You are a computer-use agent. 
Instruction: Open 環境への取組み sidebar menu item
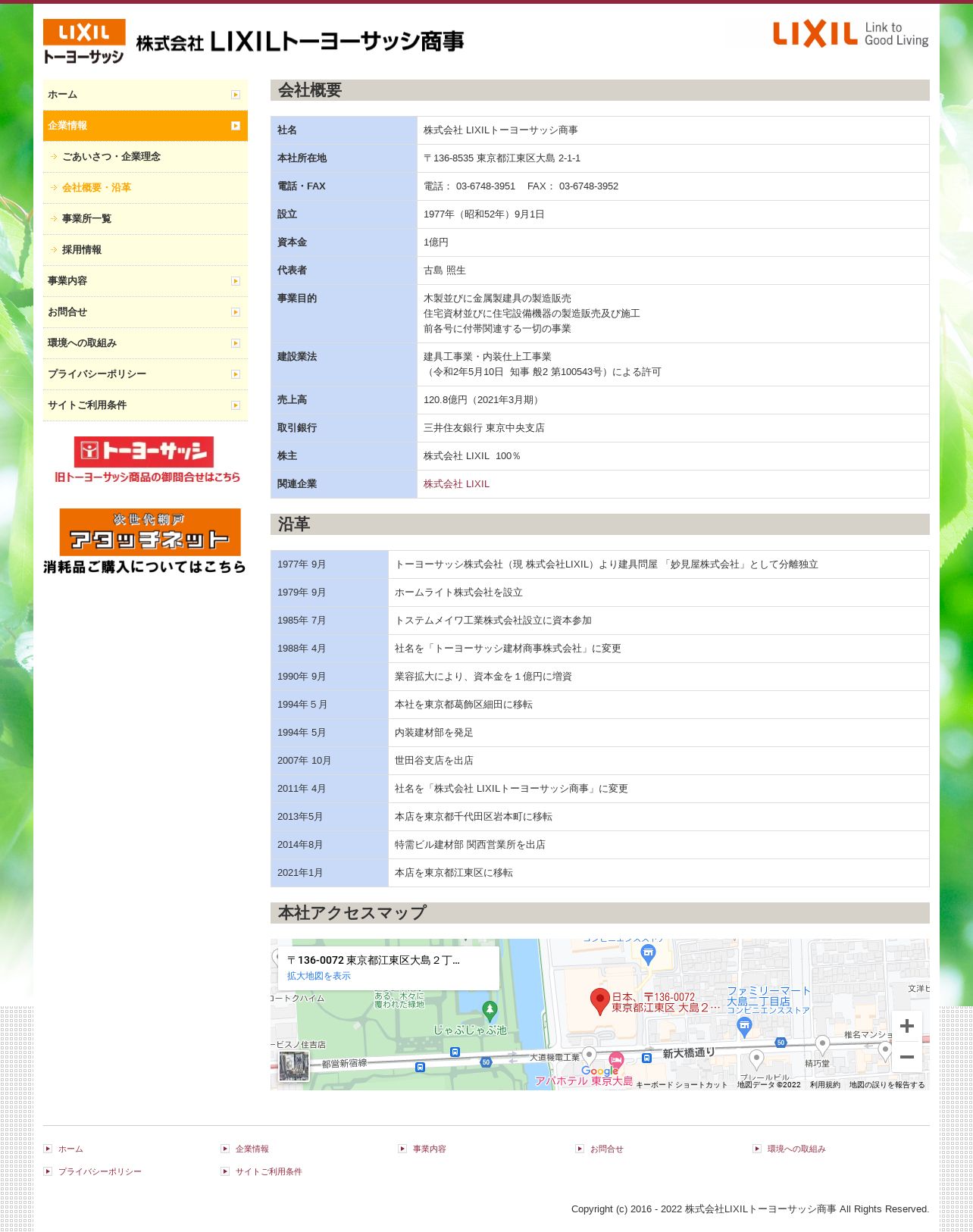point(145,343)
